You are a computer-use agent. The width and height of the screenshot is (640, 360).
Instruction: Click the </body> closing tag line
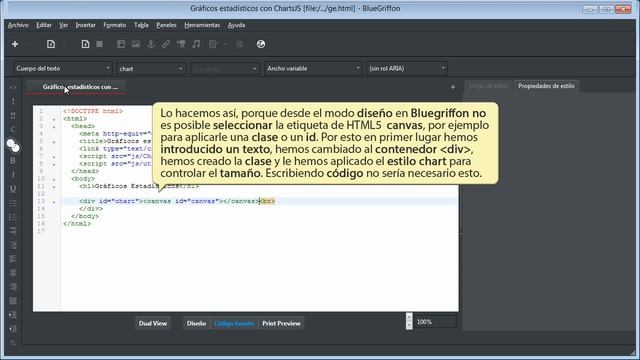(x=85, y=216)
